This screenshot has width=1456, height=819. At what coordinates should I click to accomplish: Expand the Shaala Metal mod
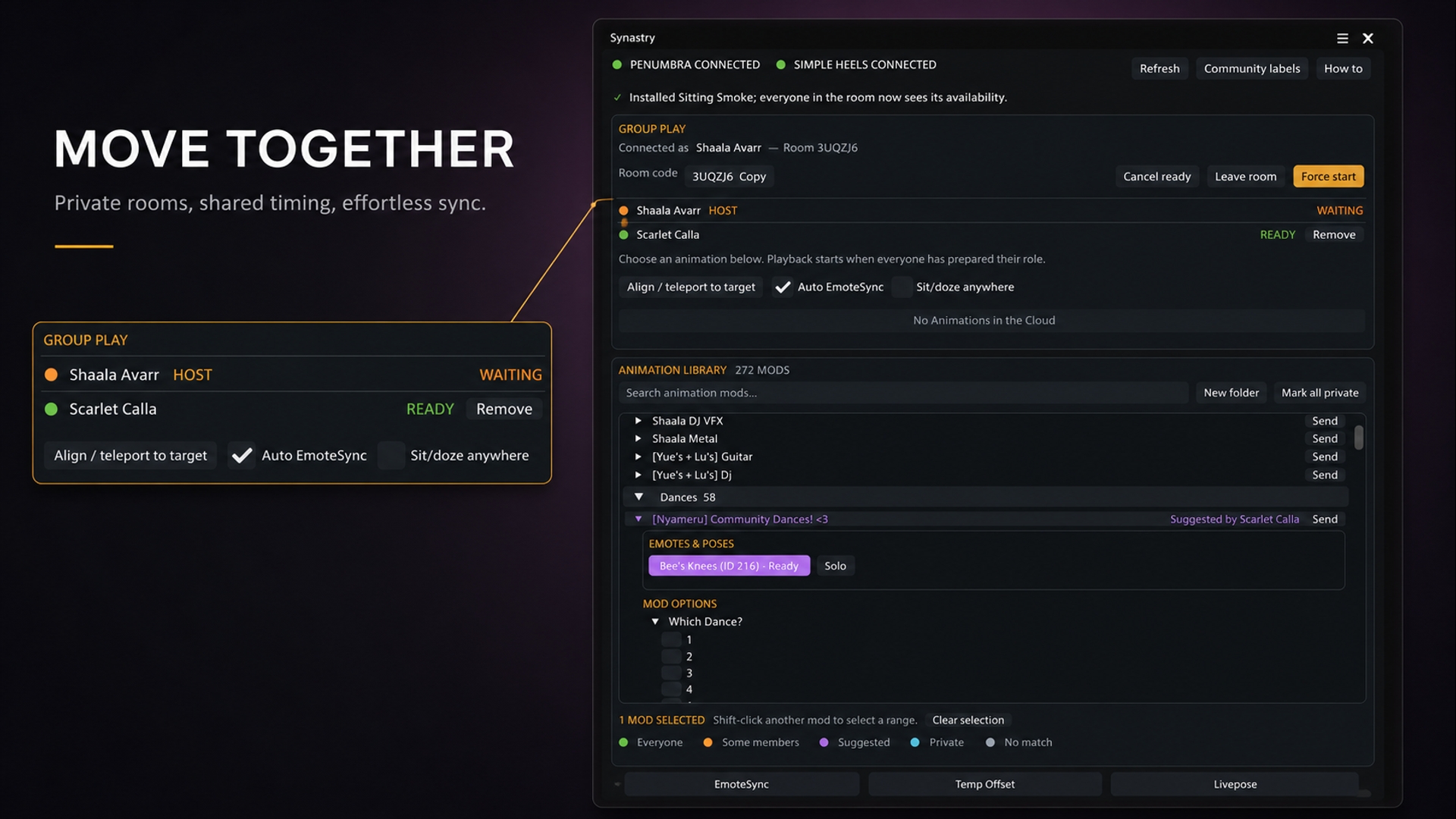point(639,438)
